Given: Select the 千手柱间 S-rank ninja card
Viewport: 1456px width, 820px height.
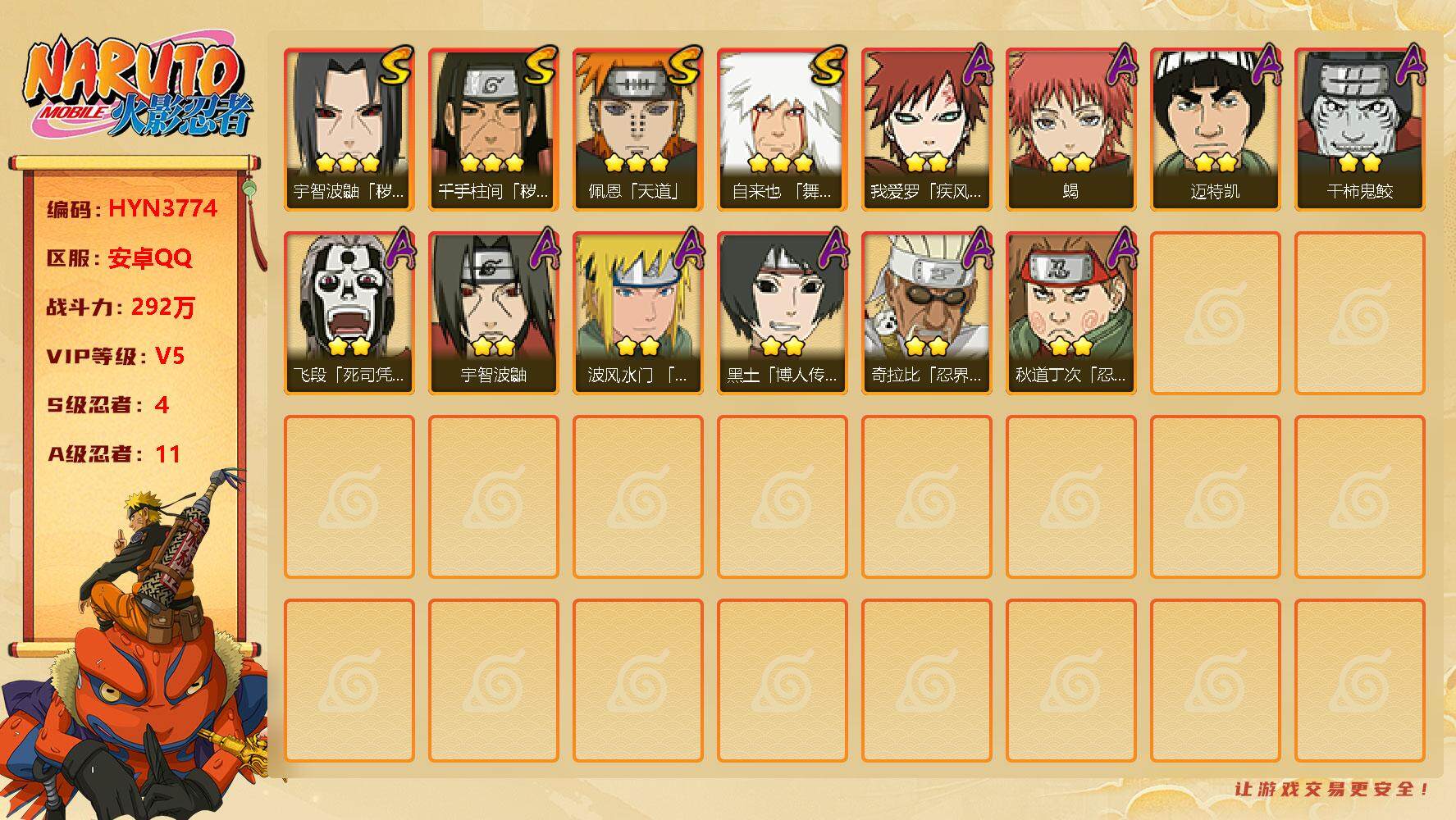Looking at the screenshot, I should point(493,130).
